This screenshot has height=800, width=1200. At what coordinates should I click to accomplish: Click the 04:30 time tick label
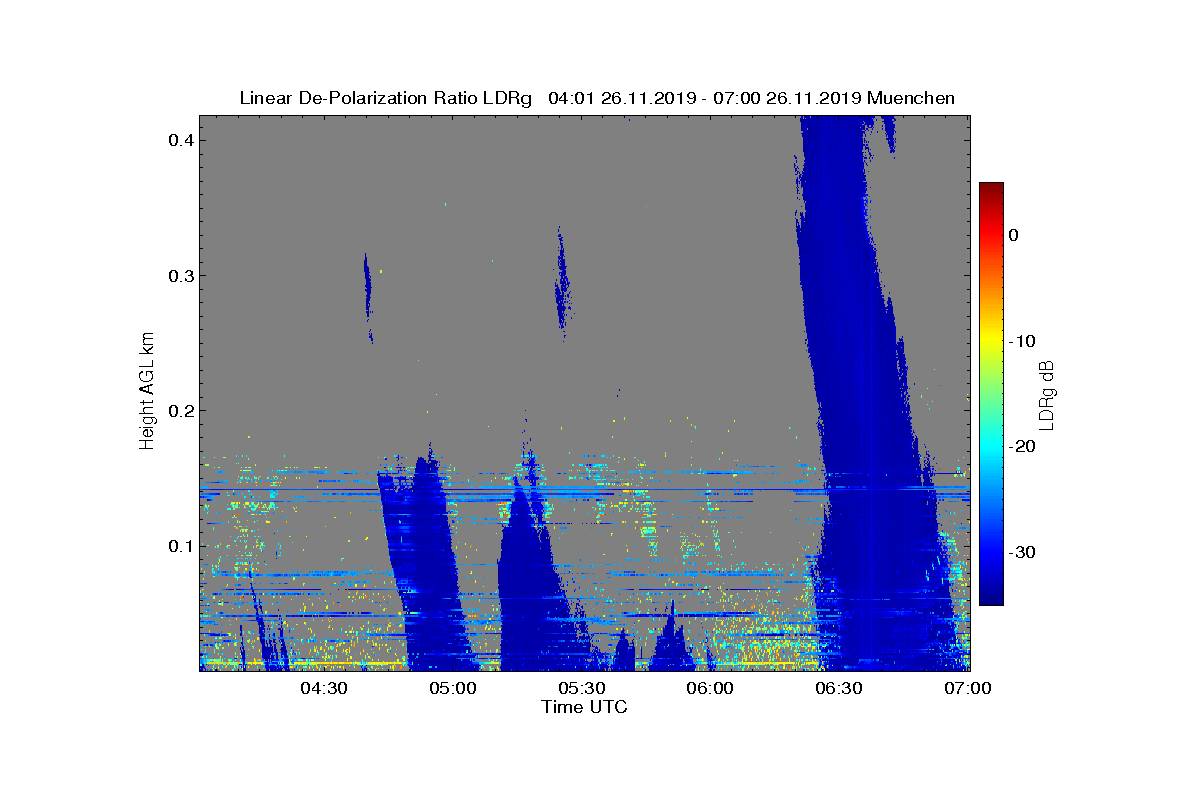tap(324, 688)
